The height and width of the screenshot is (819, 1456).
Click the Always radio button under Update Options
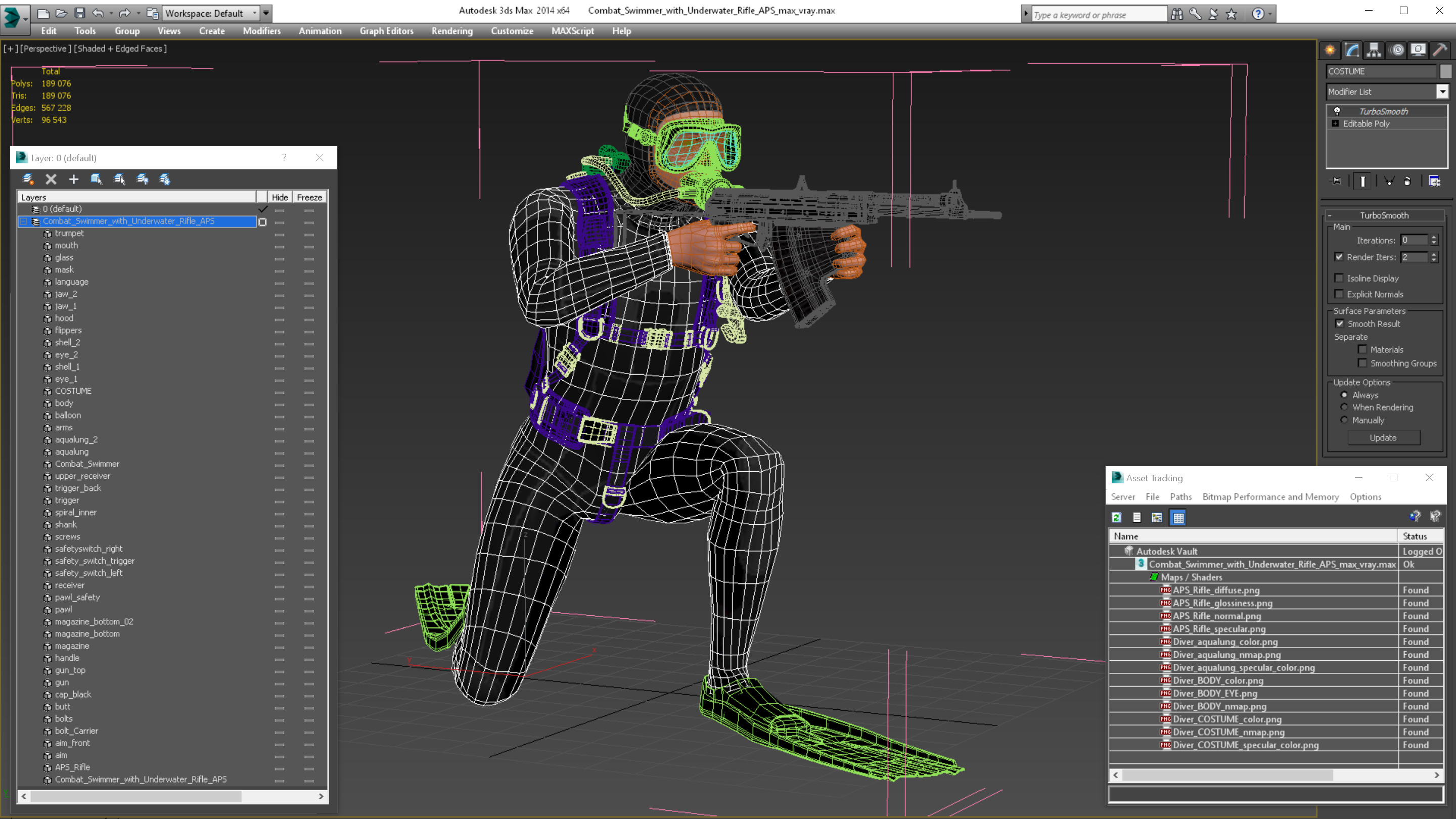click(1343, 395)
